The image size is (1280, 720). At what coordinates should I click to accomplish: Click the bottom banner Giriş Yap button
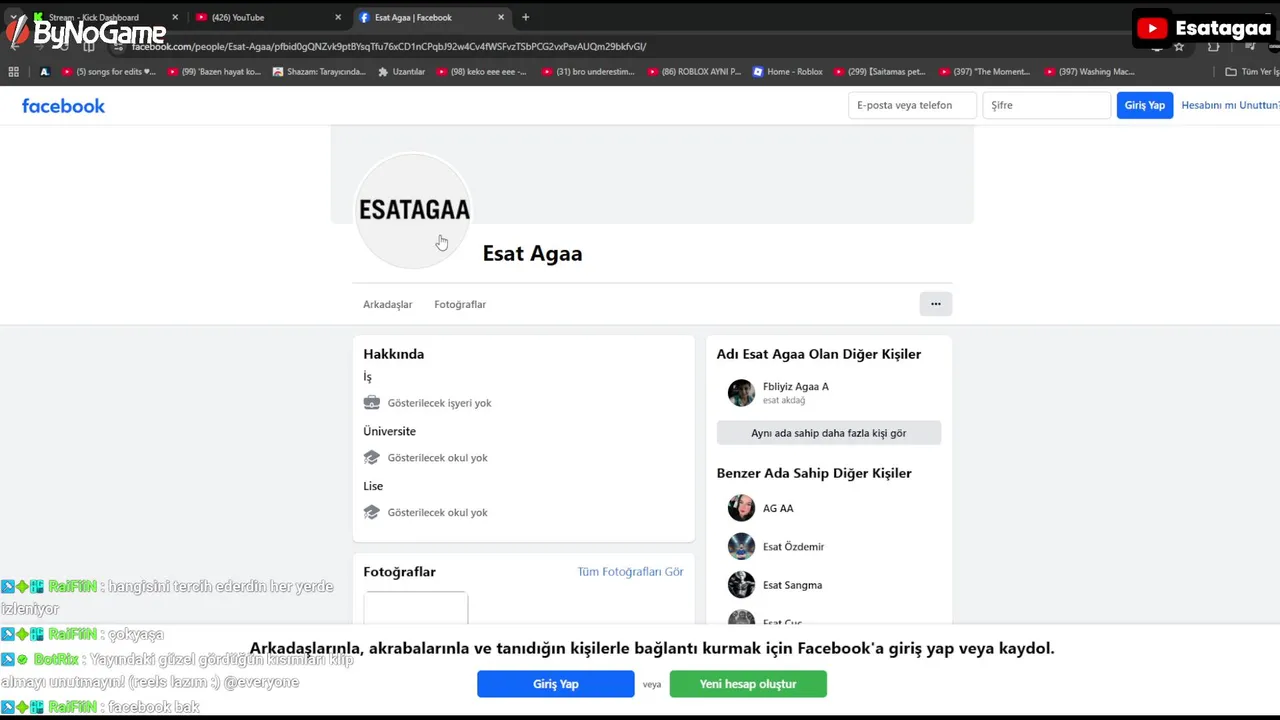[556, 684]
